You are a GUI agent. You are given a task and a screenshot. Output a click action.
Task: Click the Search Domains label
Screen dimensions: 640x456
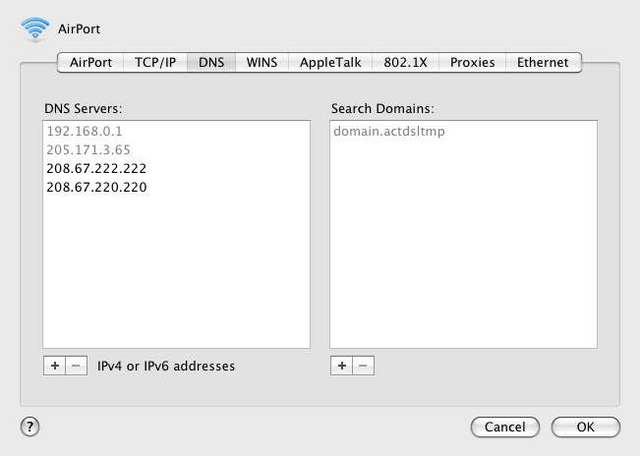coord(382,109)
